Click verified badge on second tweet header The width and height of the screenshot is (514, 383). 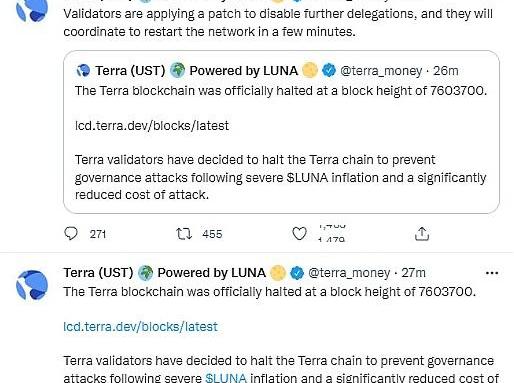(x=297, y=273)
